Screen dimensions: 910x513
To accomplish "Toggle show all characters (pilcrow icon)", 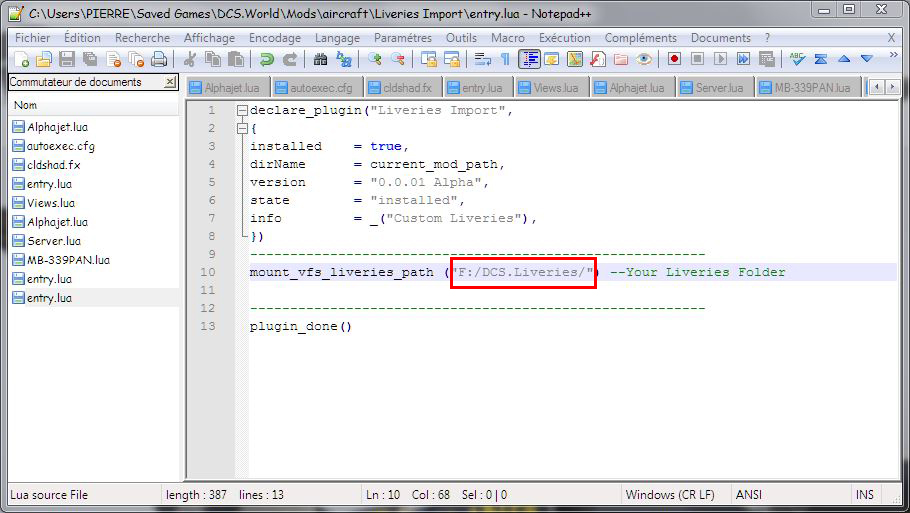I will [505, 59].
